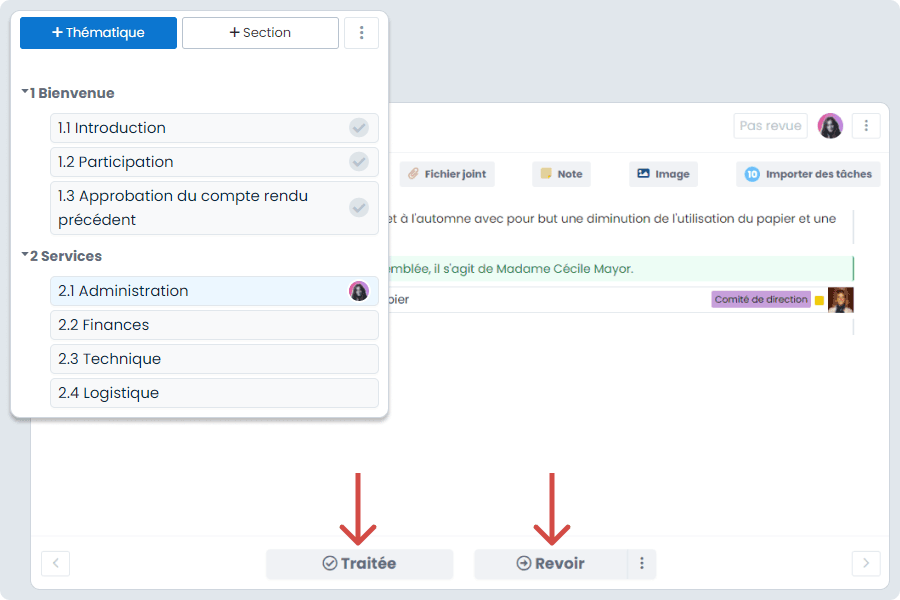Image resolution: width=900 pixels, height=600 pixels.
Task: Go to next topic with right arrow
Action: (x=866, y=563)
